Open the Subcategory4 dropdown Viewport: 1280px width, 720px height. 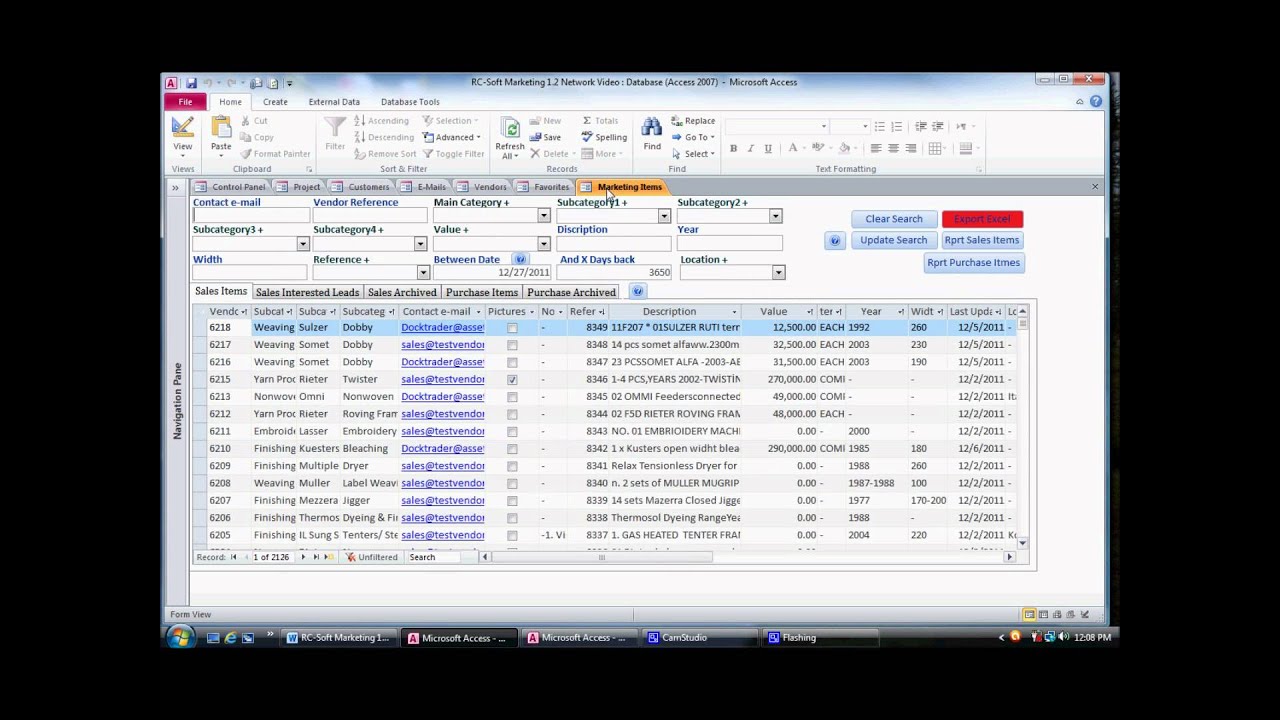tap(420, 244)
